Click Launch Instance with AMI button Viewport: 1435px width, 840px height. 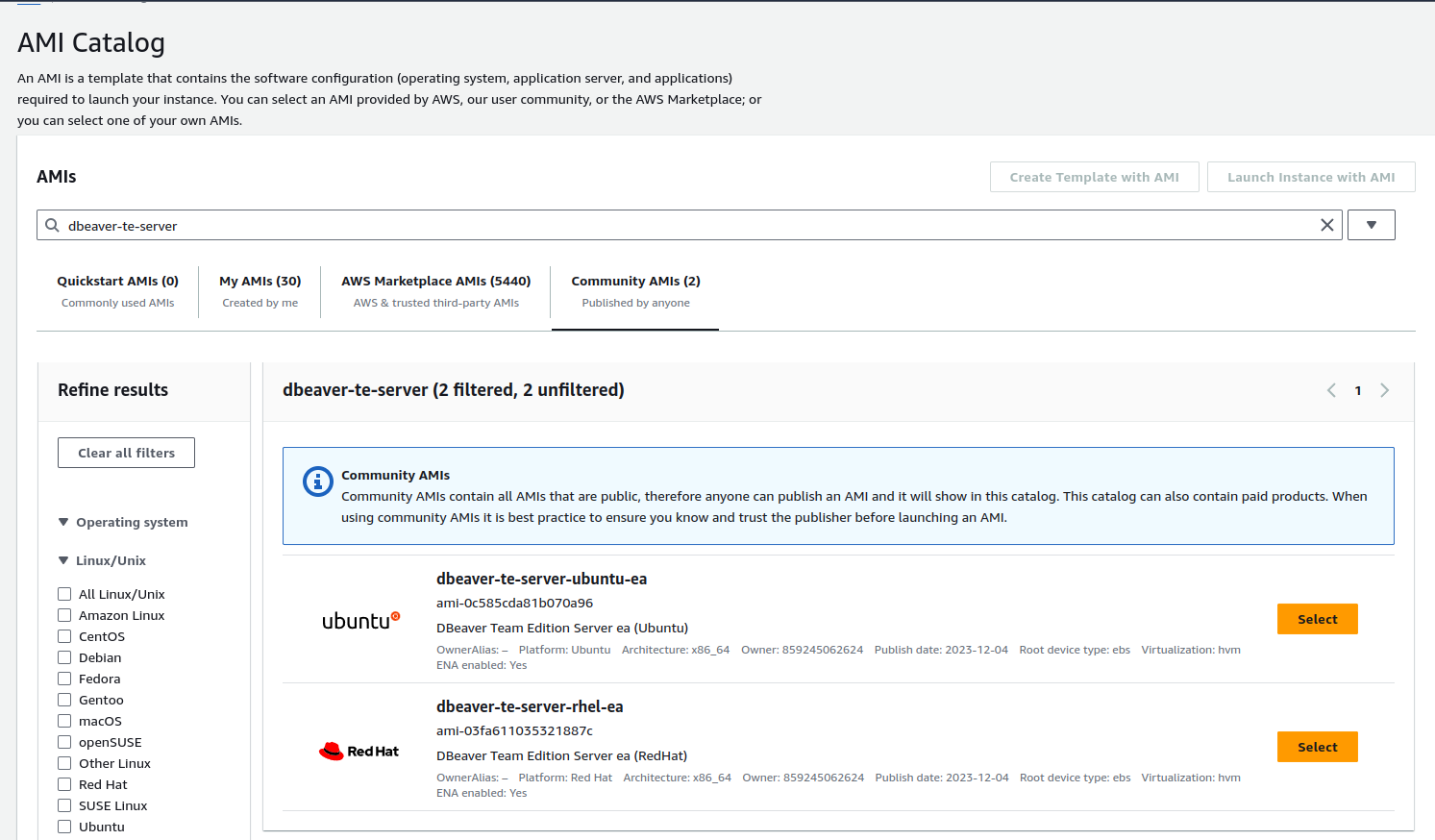[x=1311, y=177]
